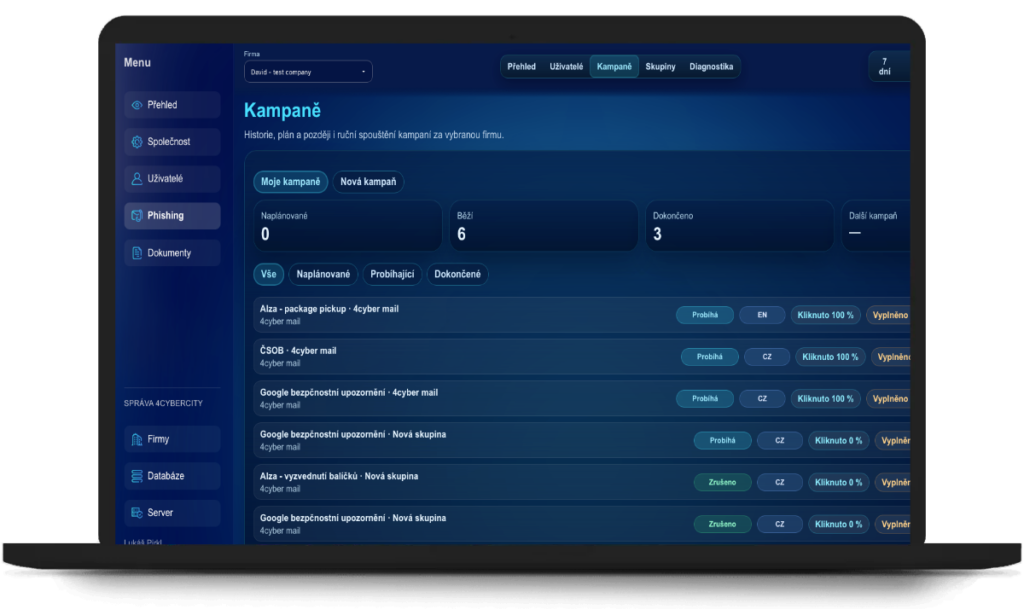Click the server icon beside Server

click(136, 512)
